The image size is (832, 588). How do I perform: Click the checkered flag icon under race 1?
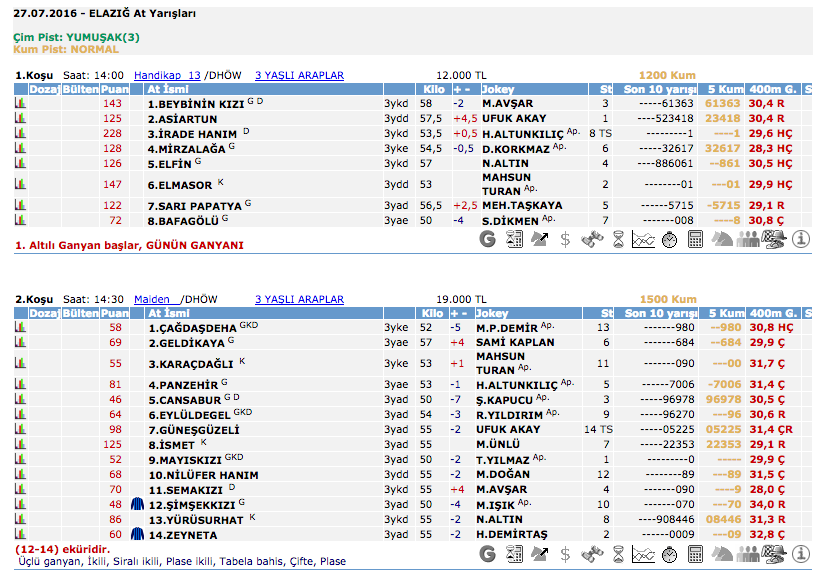click(x=774, y=239)
